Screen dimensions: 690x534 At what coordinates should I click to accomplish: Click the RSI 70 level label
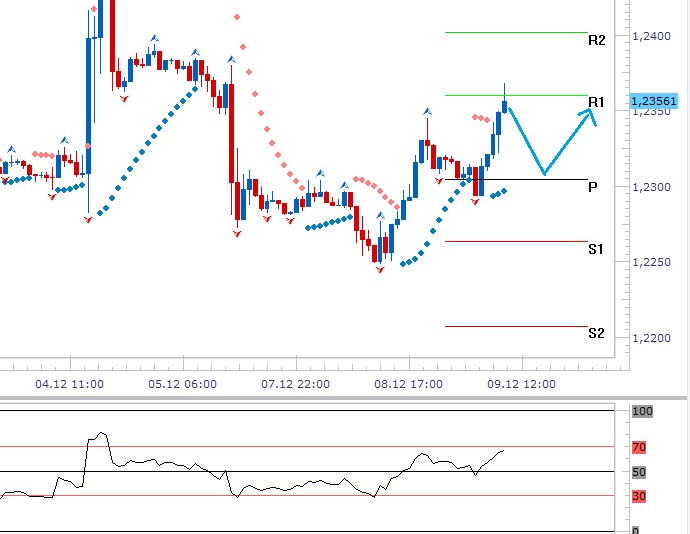click(x=639, y=447)
